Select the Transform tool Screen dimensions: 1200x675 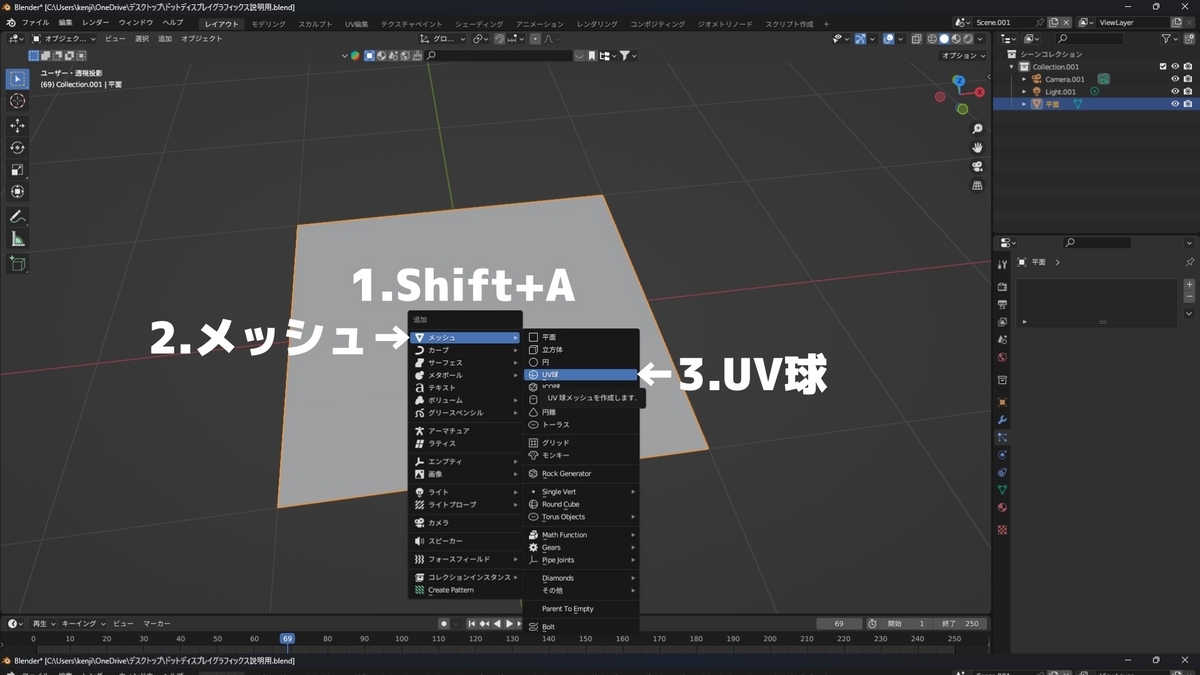[x=18, y=191]
